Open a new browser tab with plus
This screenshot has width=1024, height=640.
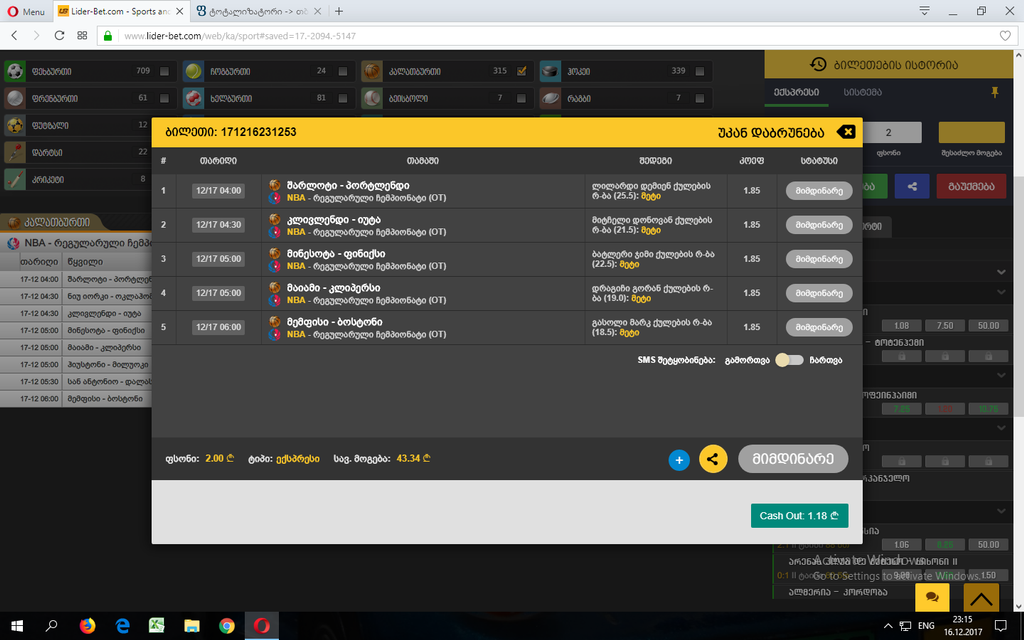339,11
